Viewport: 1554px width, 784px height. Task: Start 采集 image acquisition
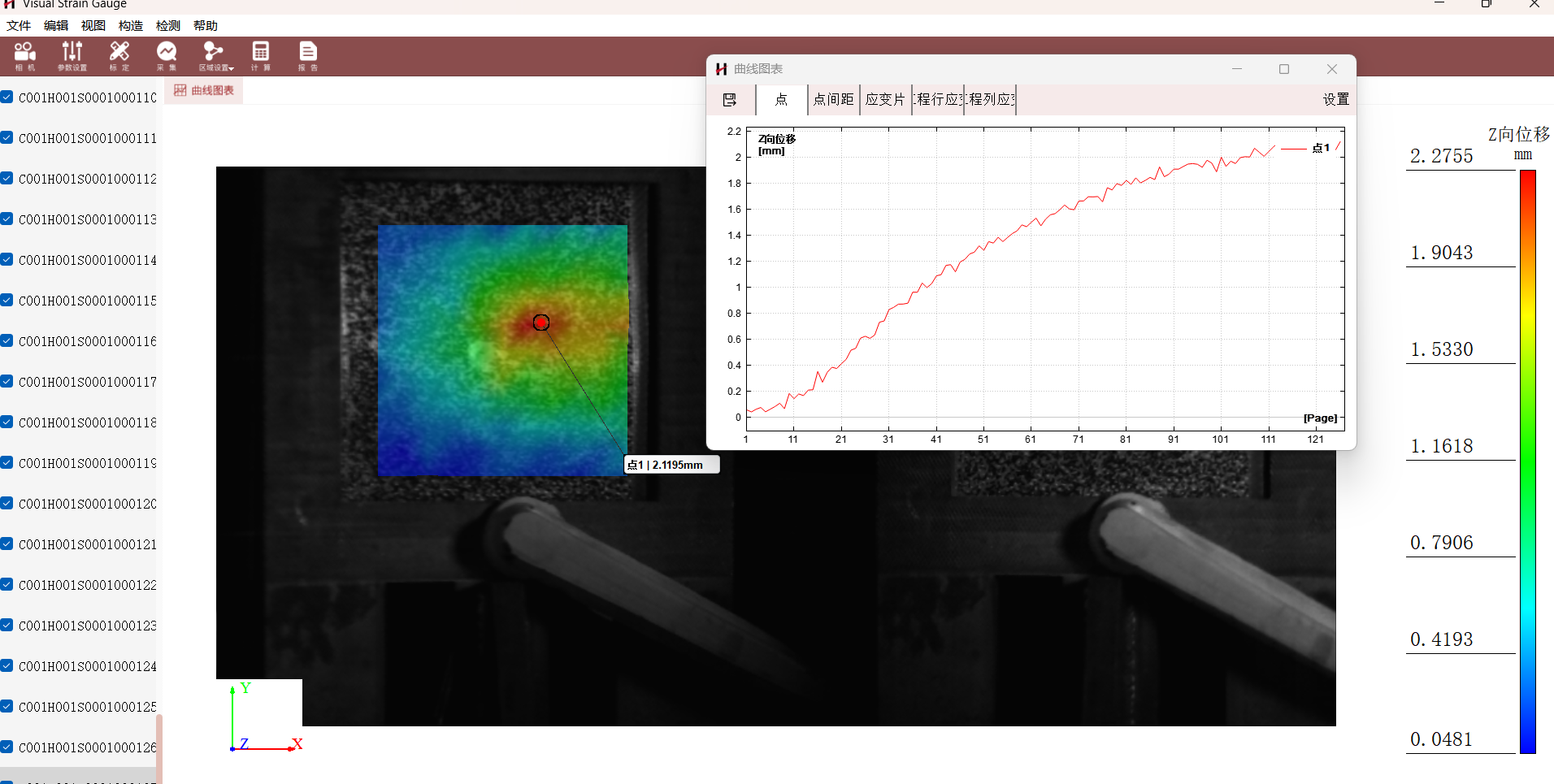point(167,56)
